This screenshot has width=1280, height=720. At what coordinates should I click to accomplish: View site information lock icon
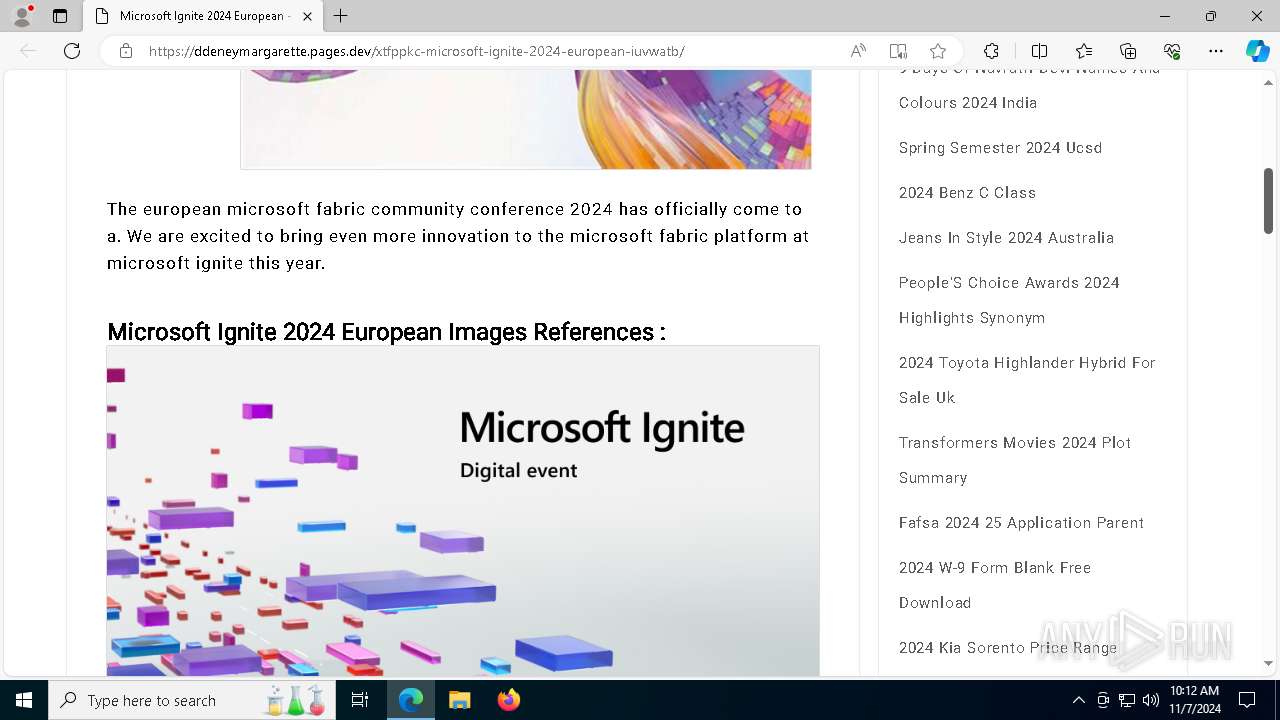[x=126, y=51]
